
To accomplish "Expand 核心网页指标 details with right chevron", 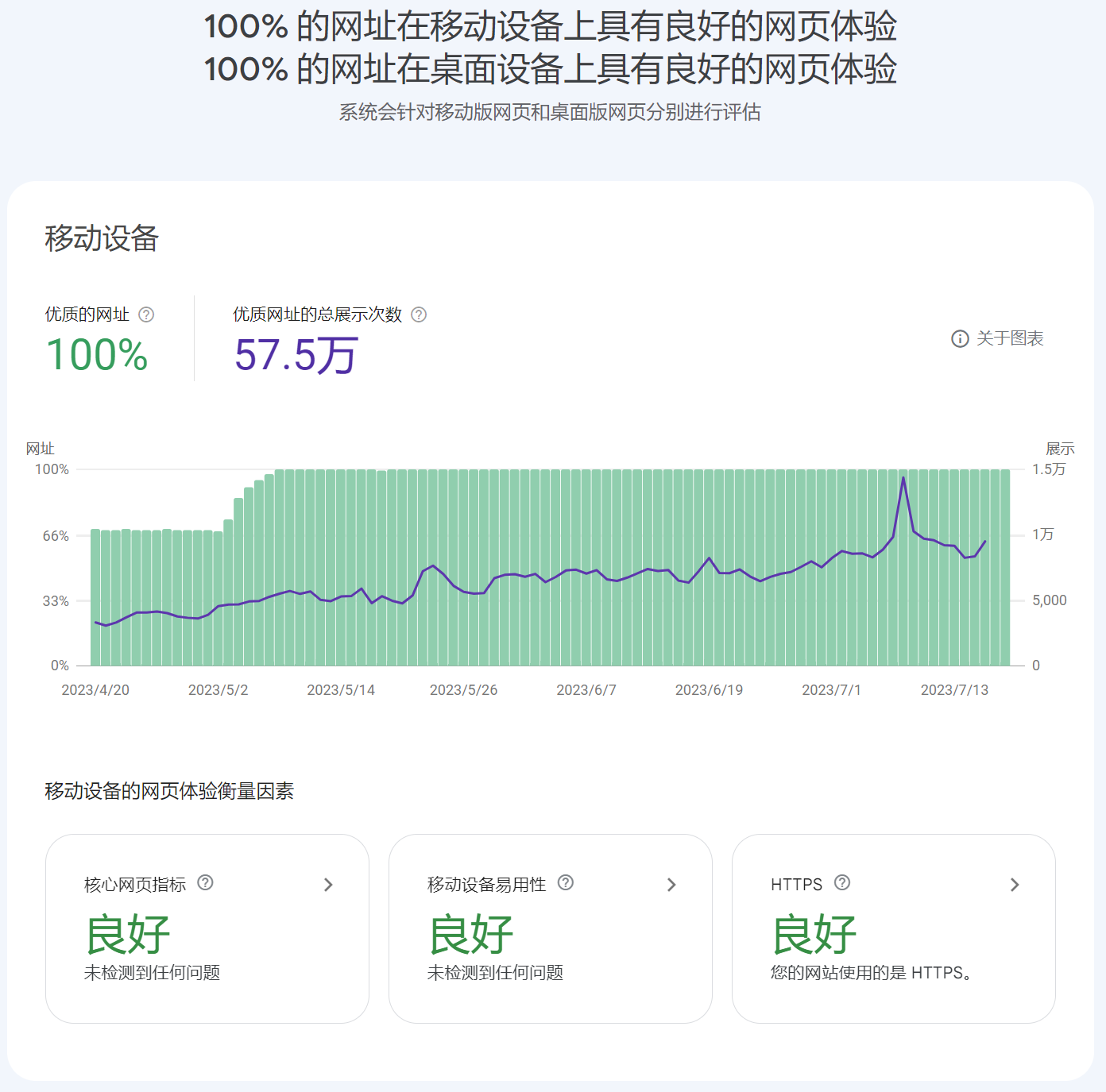I will (x=328, y=885).
